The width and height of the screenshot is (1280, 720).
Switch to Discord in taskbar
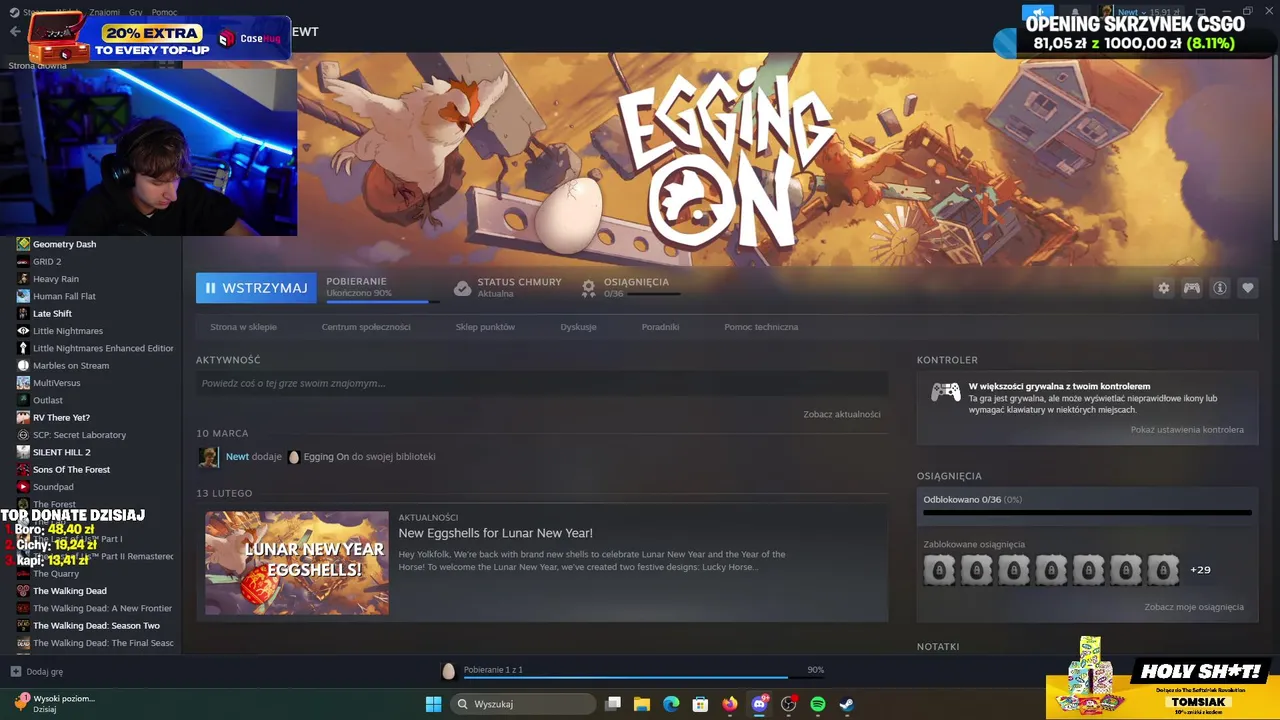coord(759,704)
